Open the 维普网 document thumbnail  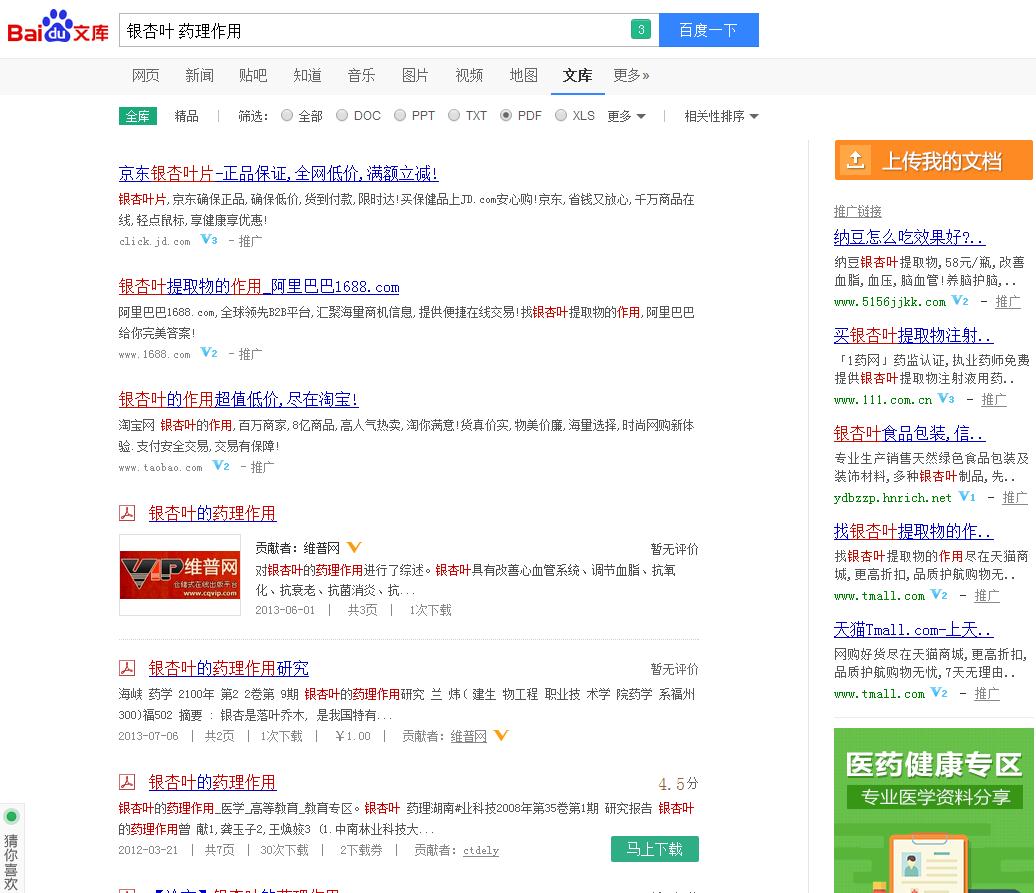tap(180, 574)
